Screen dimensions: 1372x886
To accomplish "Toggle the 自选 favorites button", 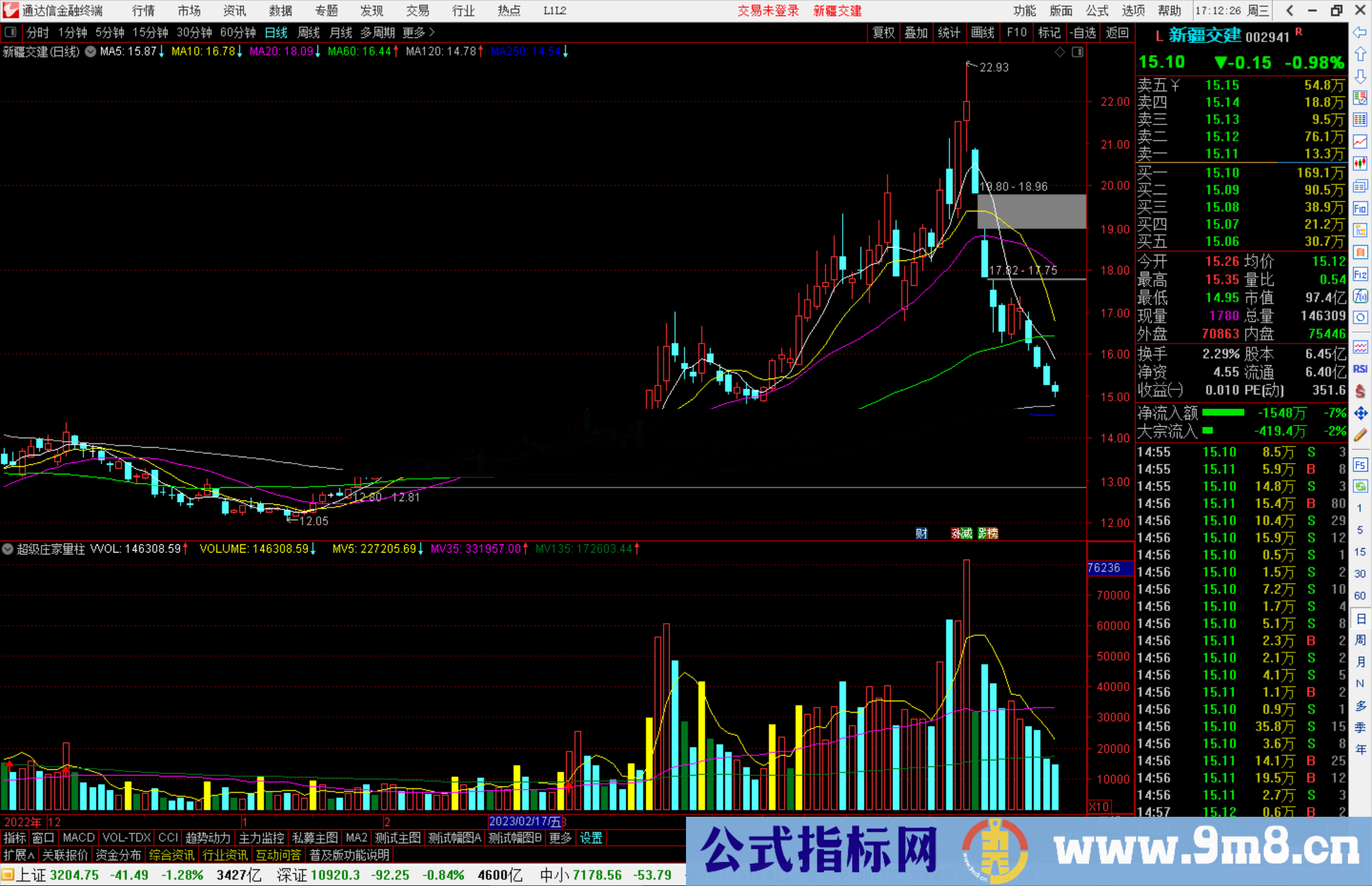I will pyautogui.click(x=1082, y=32).
